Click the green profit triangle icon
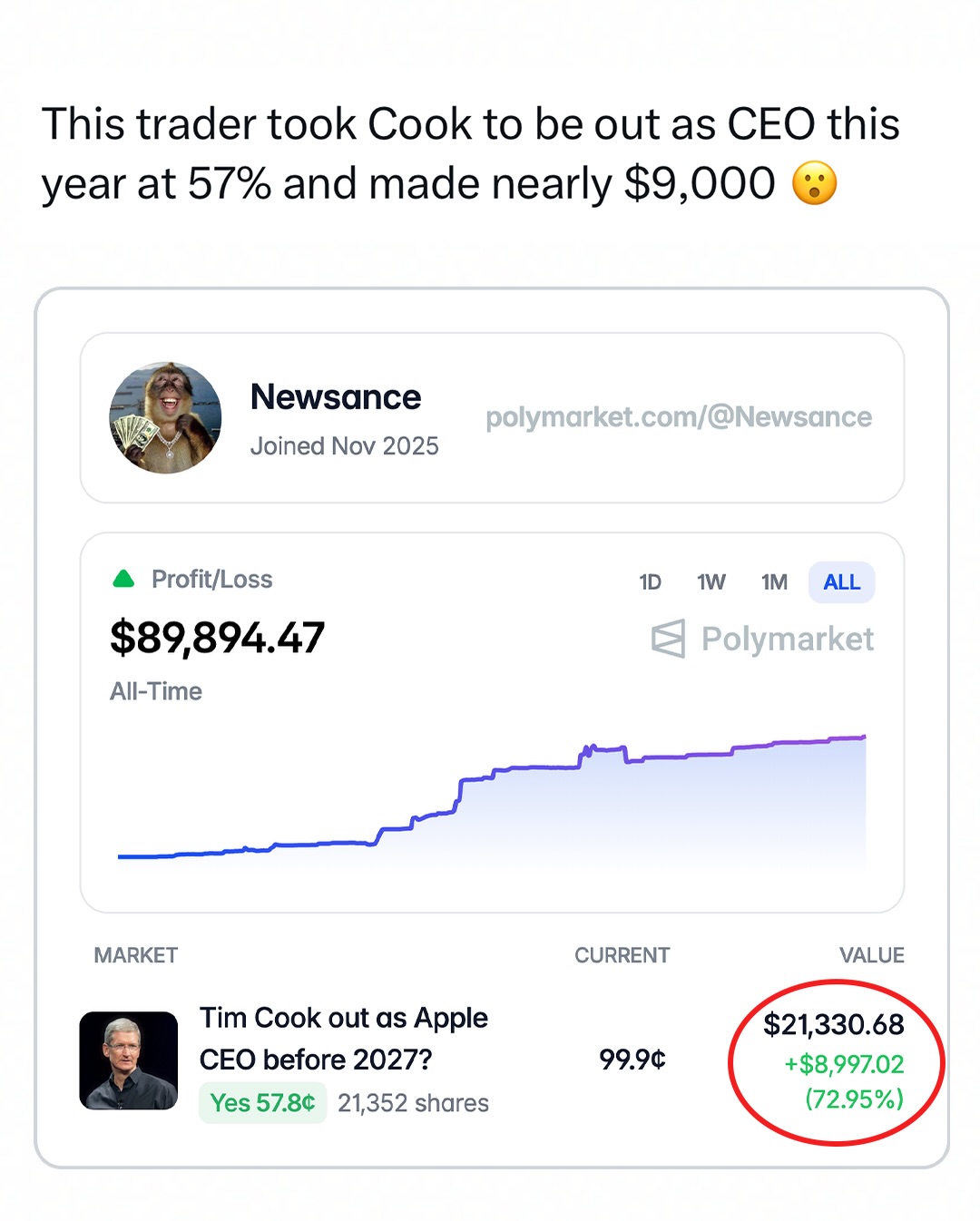980x1221 pixels. tap(123, 579)
